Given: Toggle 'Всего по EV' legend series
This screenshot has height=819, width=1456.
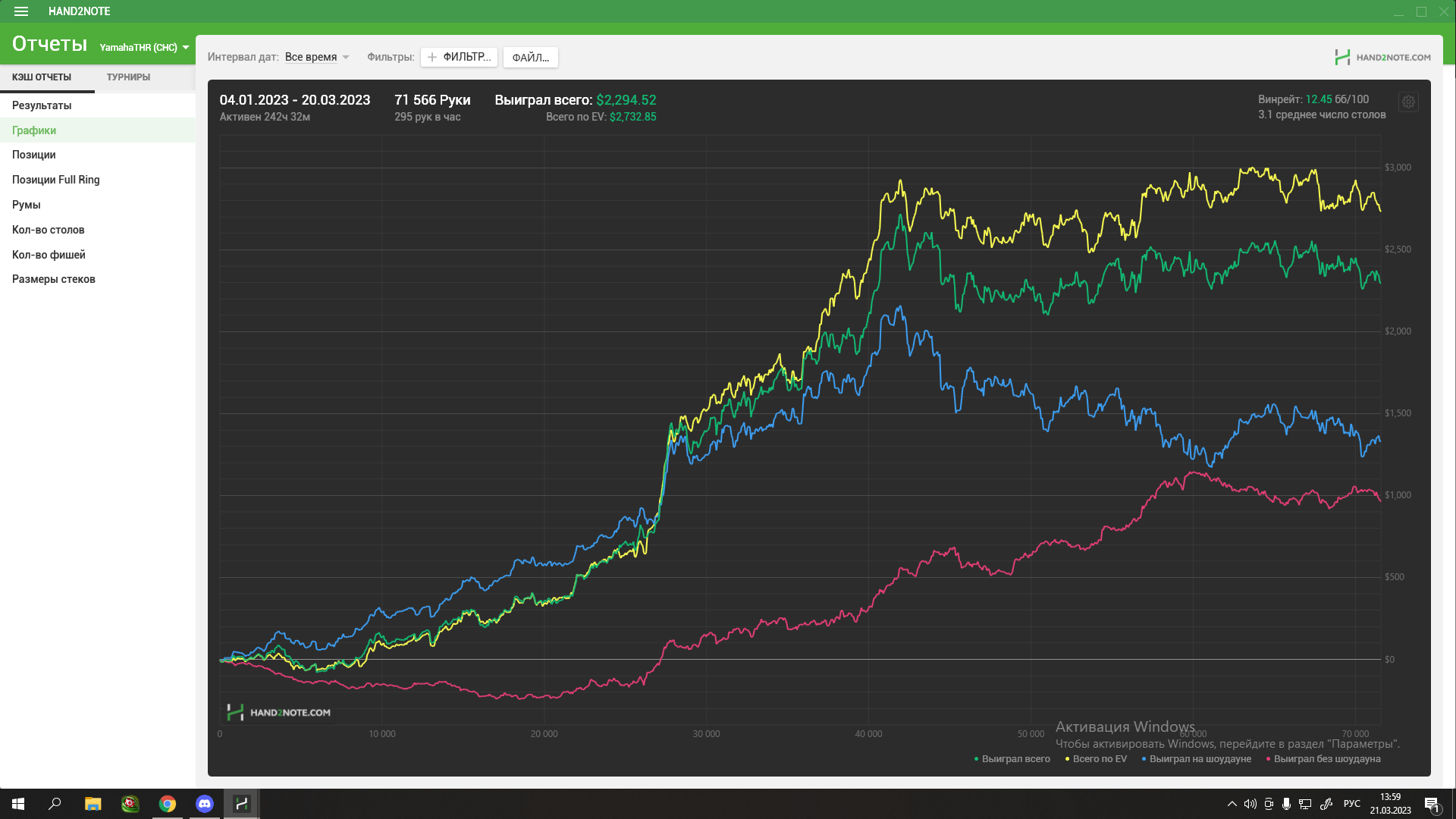Looking at the screenshot, I should click(x=1099, y=759).
